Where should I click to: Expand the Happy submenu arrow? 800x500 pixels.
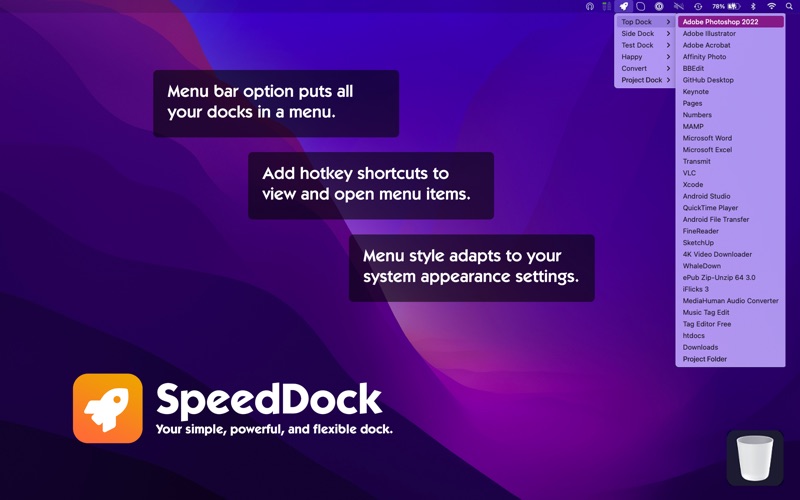668,57
